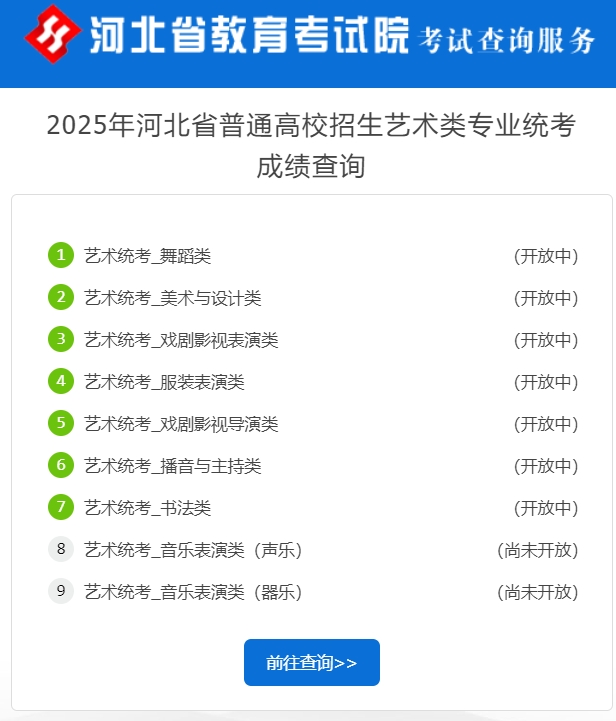616x721 pixels.
Task: Click the Hebei Education Examination Authority logo
Action: pos(53,34)
